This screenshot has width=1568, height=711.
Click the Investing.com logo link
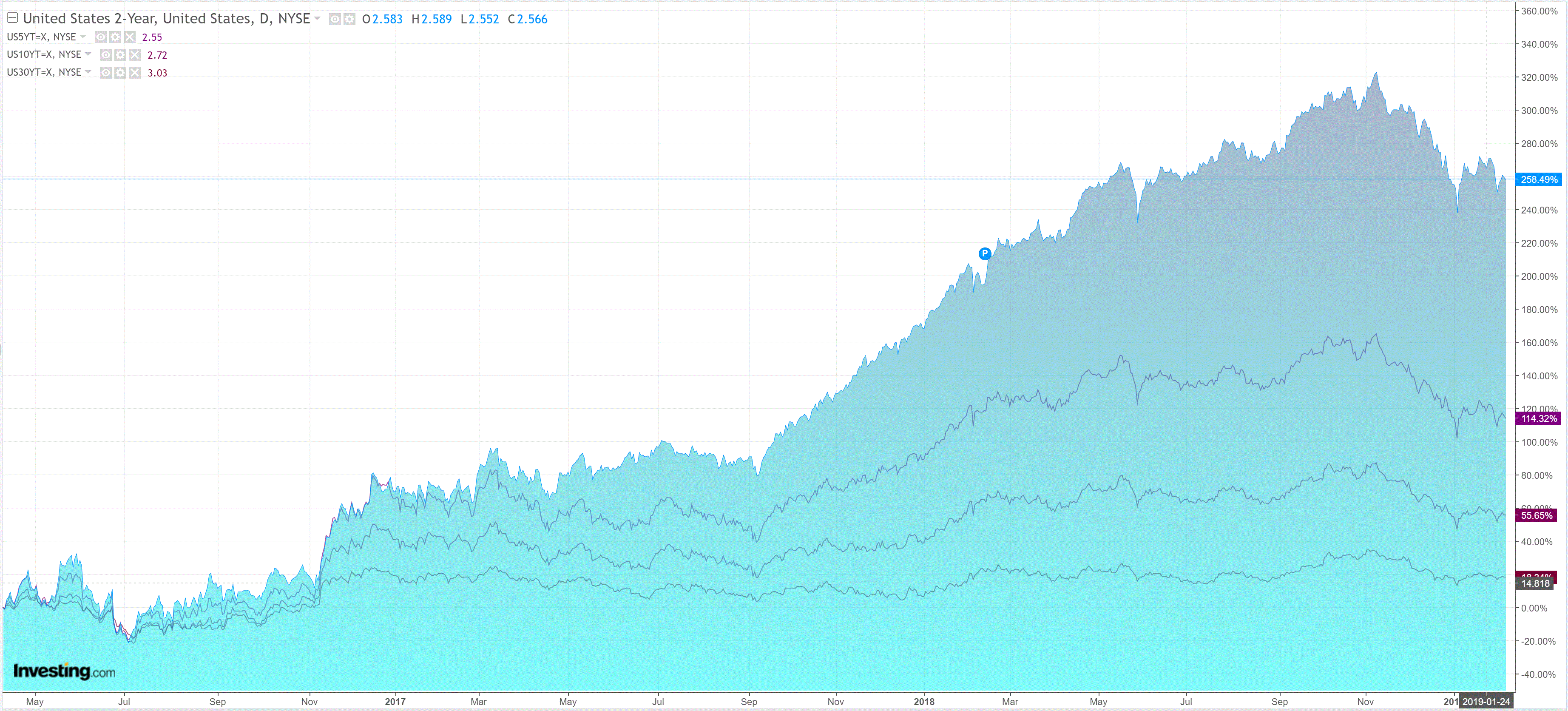[x=64, y=671]
